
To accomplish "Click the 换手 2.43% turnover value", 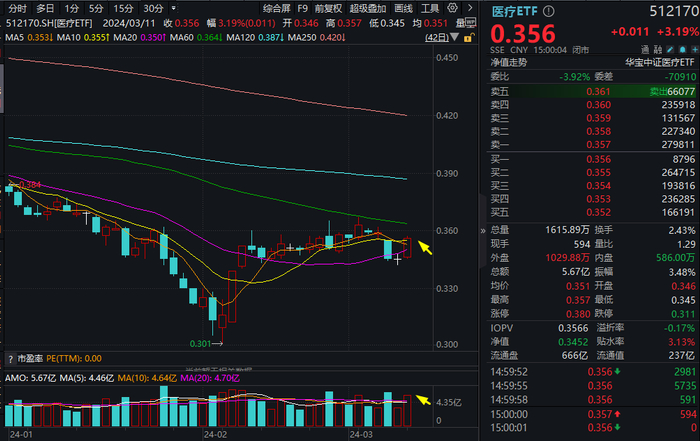I will pyautogui.click(x=682, y=230).
